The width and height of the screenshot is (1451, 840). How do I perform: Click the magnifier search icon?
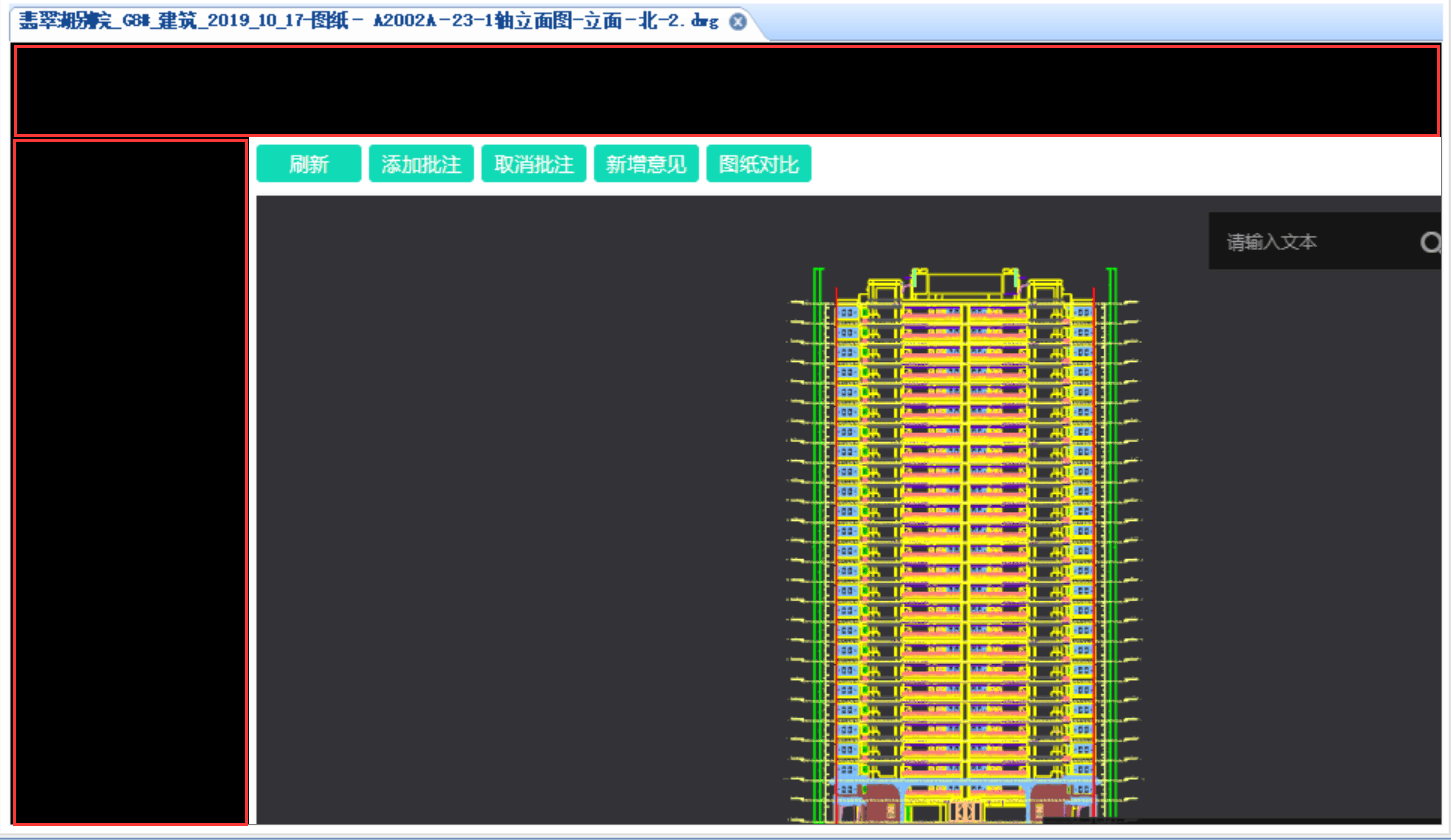tap(1431, 242)
